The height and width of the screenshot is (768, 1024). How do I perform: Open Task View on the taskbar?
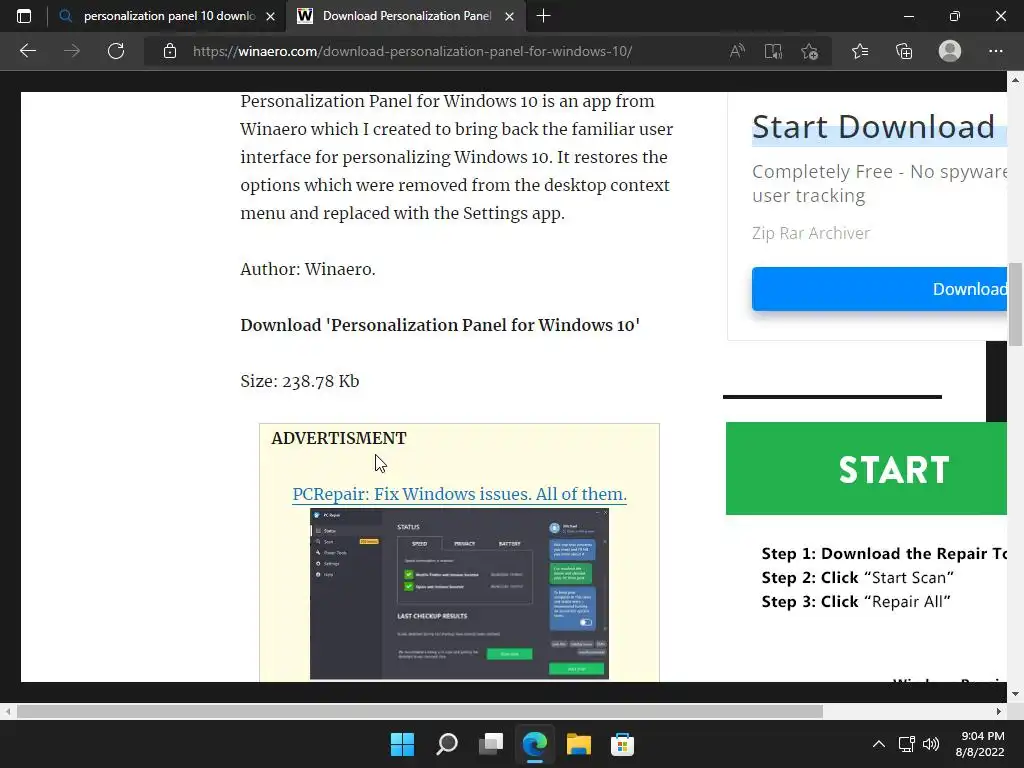490,744
